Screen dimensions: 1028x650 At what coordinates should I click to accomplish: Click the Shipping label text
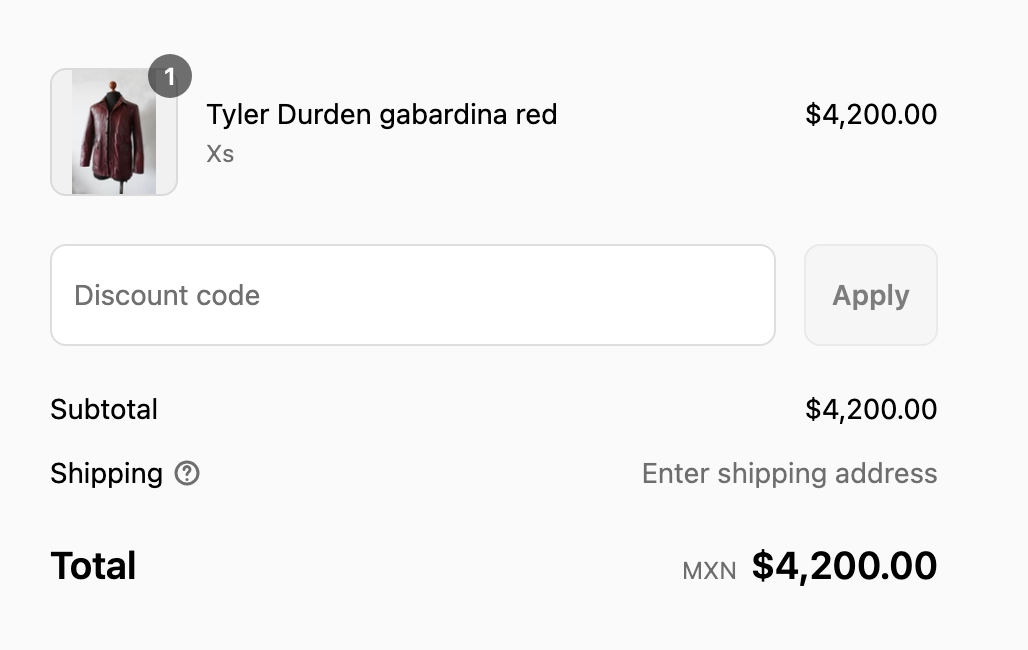[x=107, y=474]
